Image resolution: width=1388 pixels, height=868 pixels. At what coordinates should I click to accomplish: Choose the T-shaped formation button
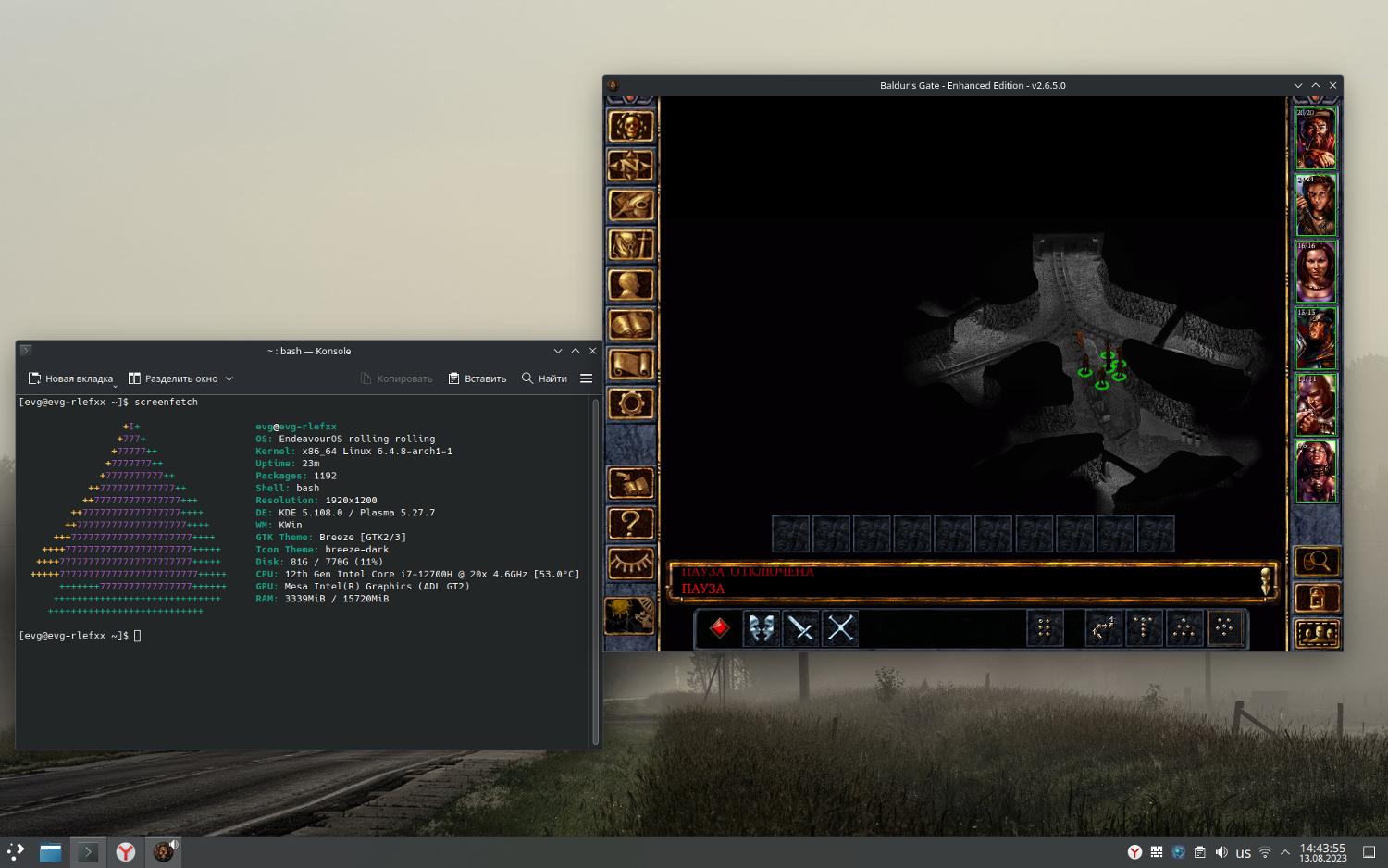[x=1144, y=628]
